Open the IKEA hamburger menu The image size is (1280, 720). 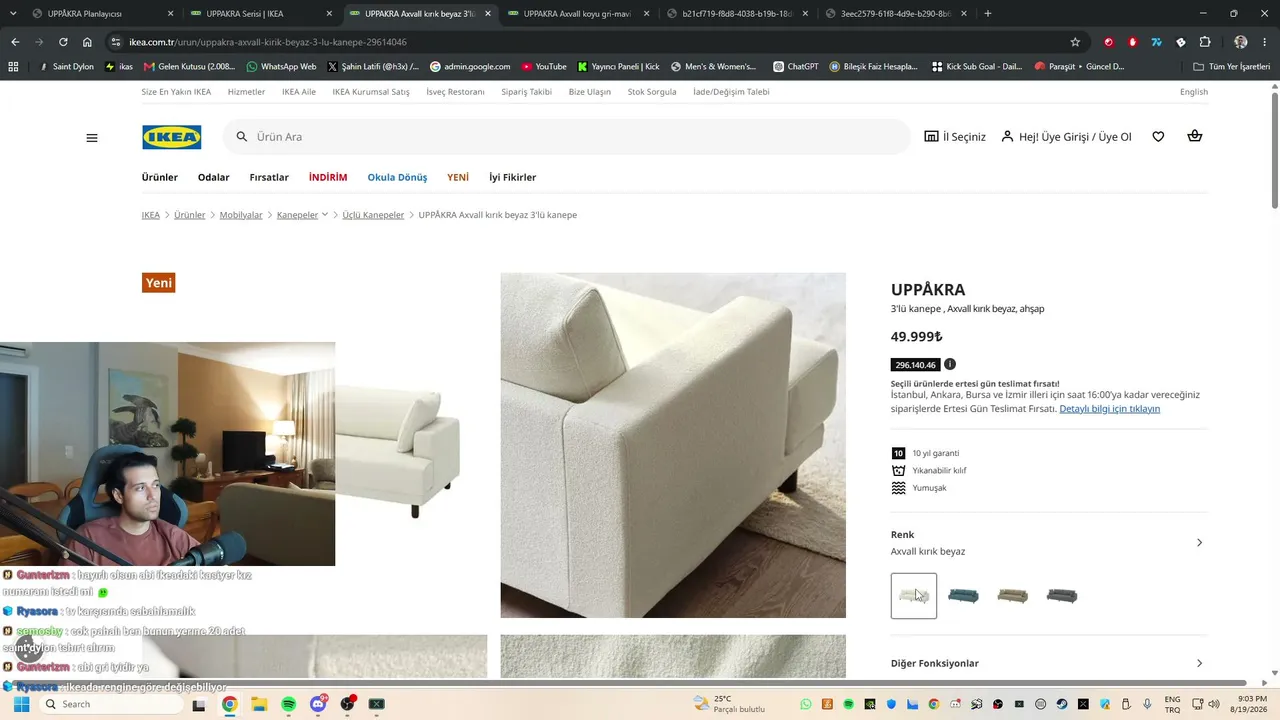click(x=92, y=138)
